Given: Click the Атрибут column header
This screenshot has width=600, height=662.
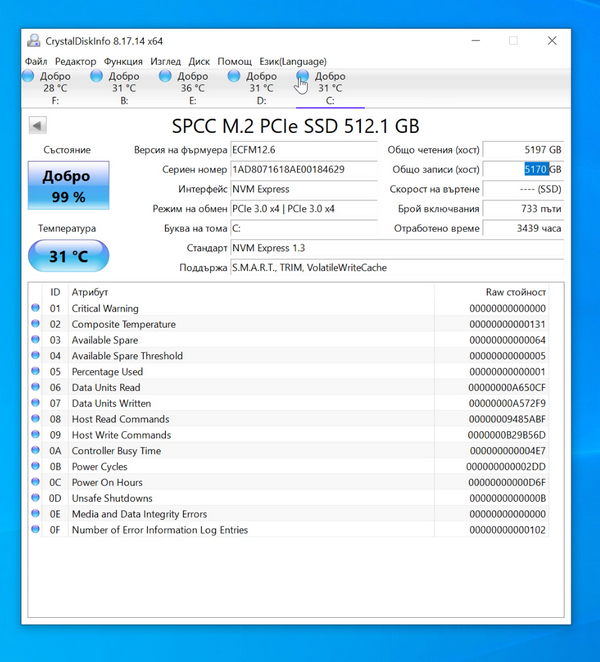Looking at the screenshot, I should 251,292.
